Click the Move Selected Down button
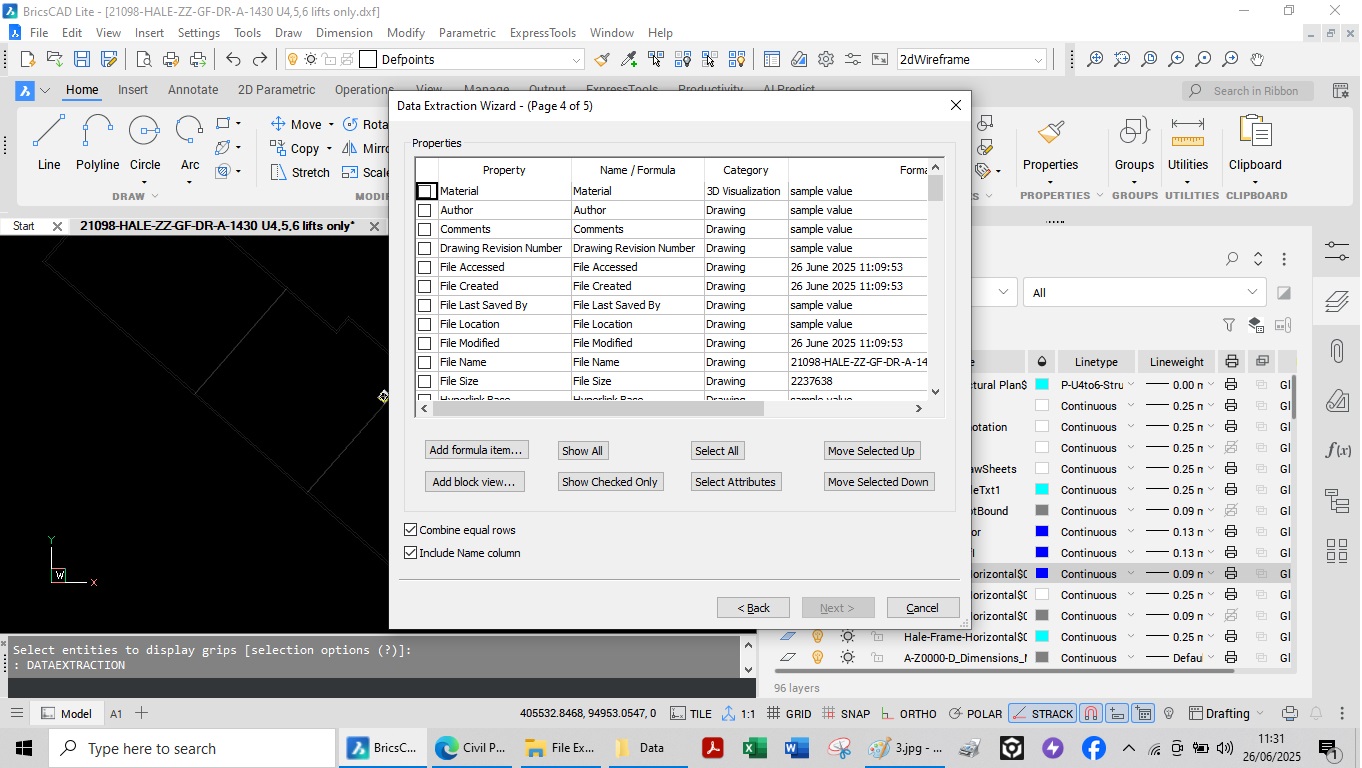The image size is (1362, 768). [878, 482]
